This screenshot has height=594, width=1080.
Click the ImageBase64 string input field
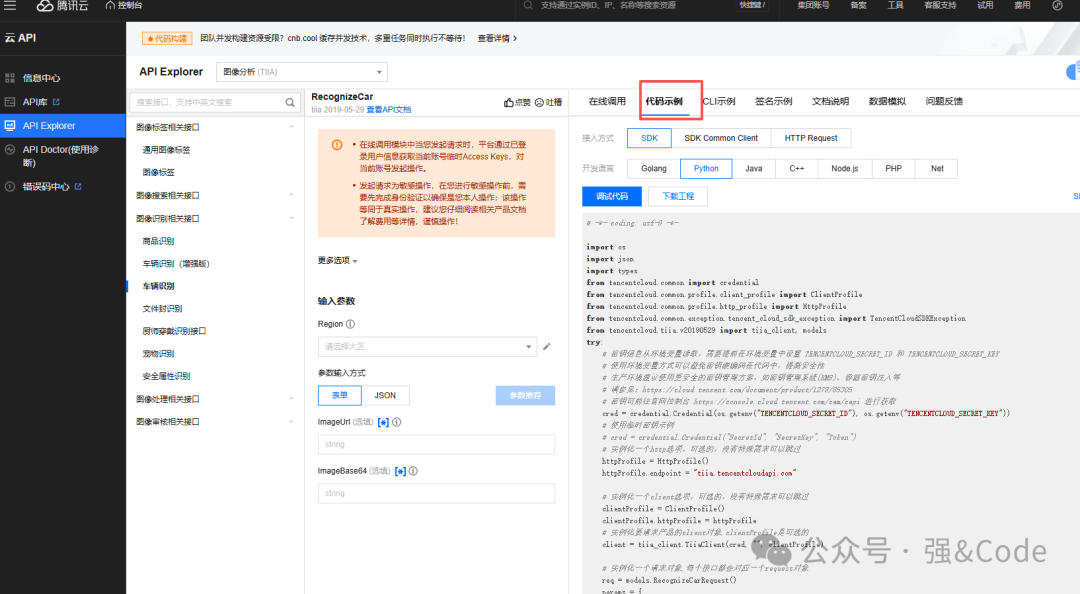436,493
